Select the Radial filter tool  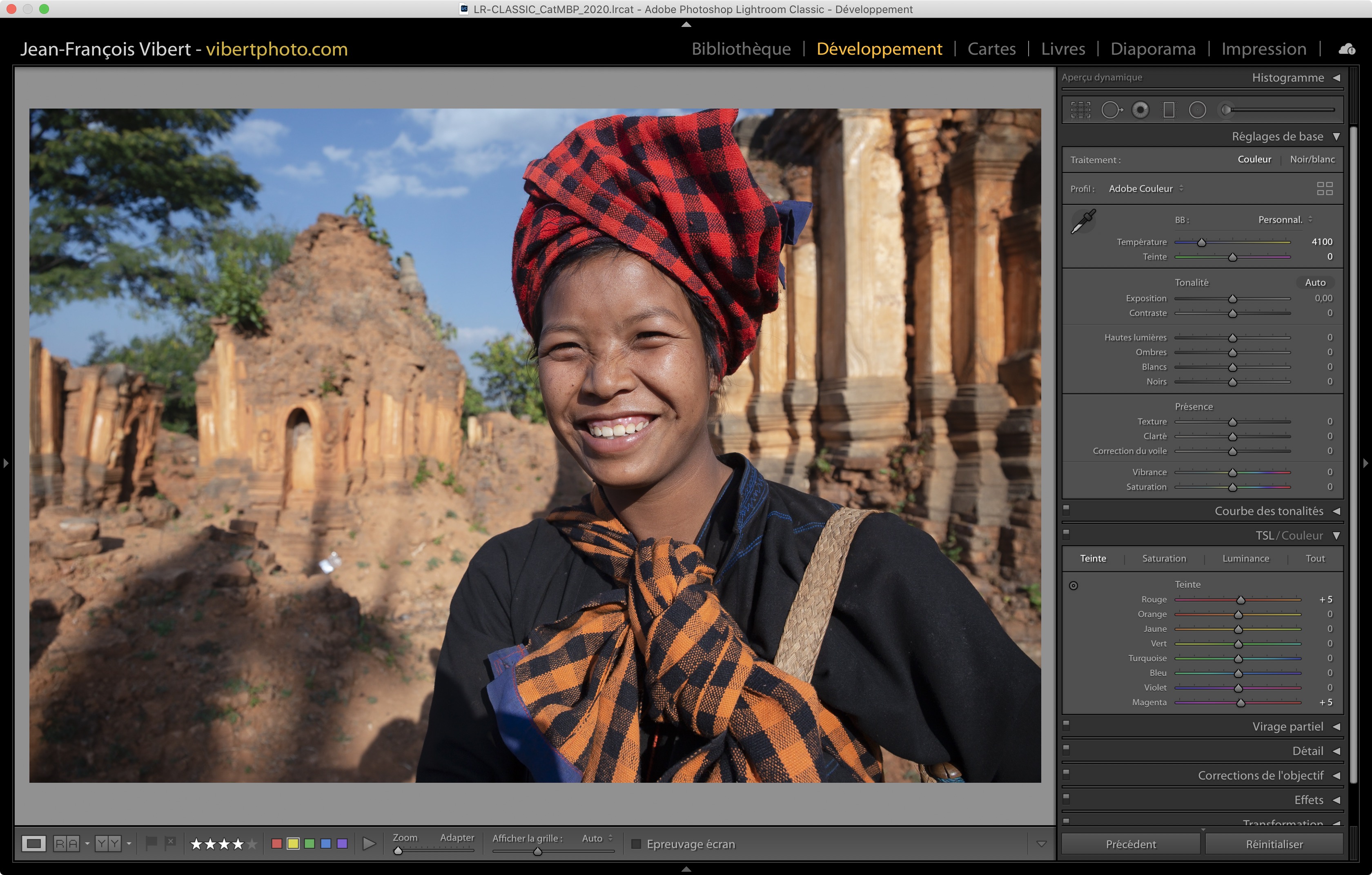1197,110
